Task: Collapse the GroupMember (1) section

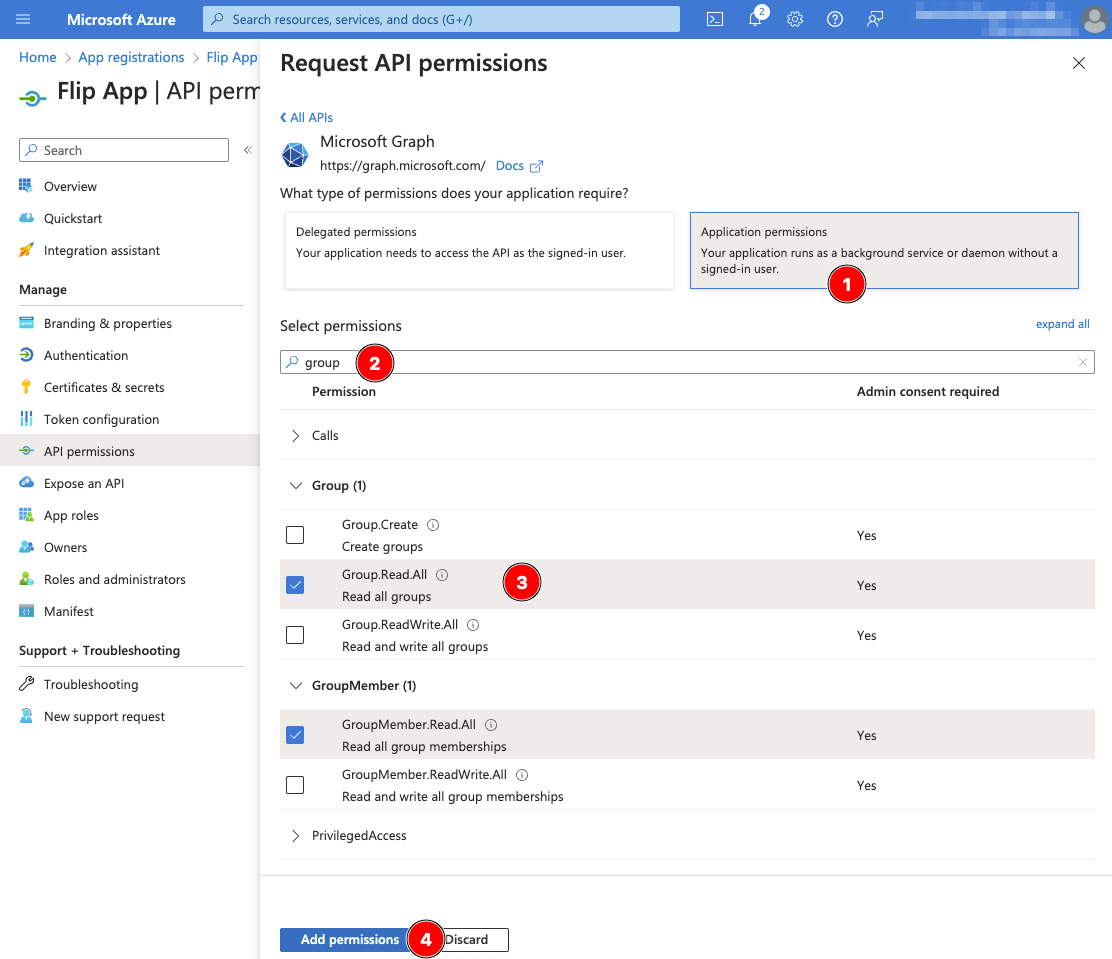Action: coord(296,685)
